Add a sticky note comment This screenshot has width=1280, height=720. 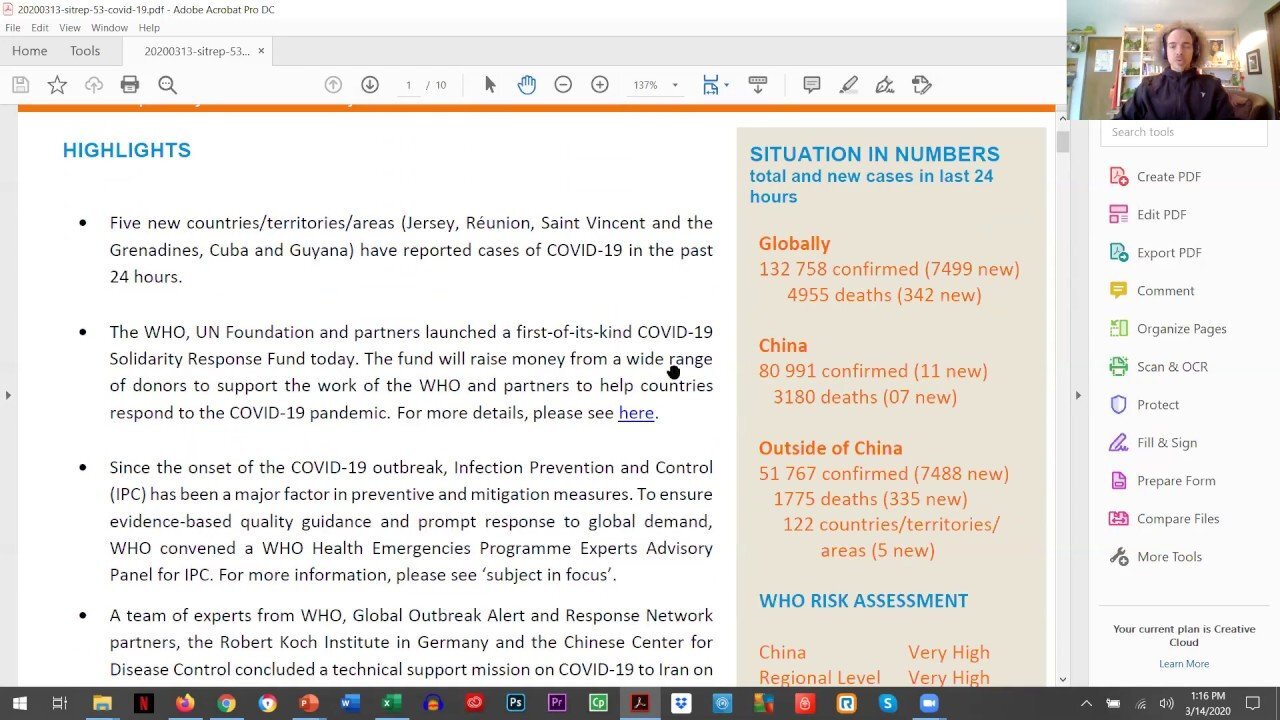pos(812,85)
